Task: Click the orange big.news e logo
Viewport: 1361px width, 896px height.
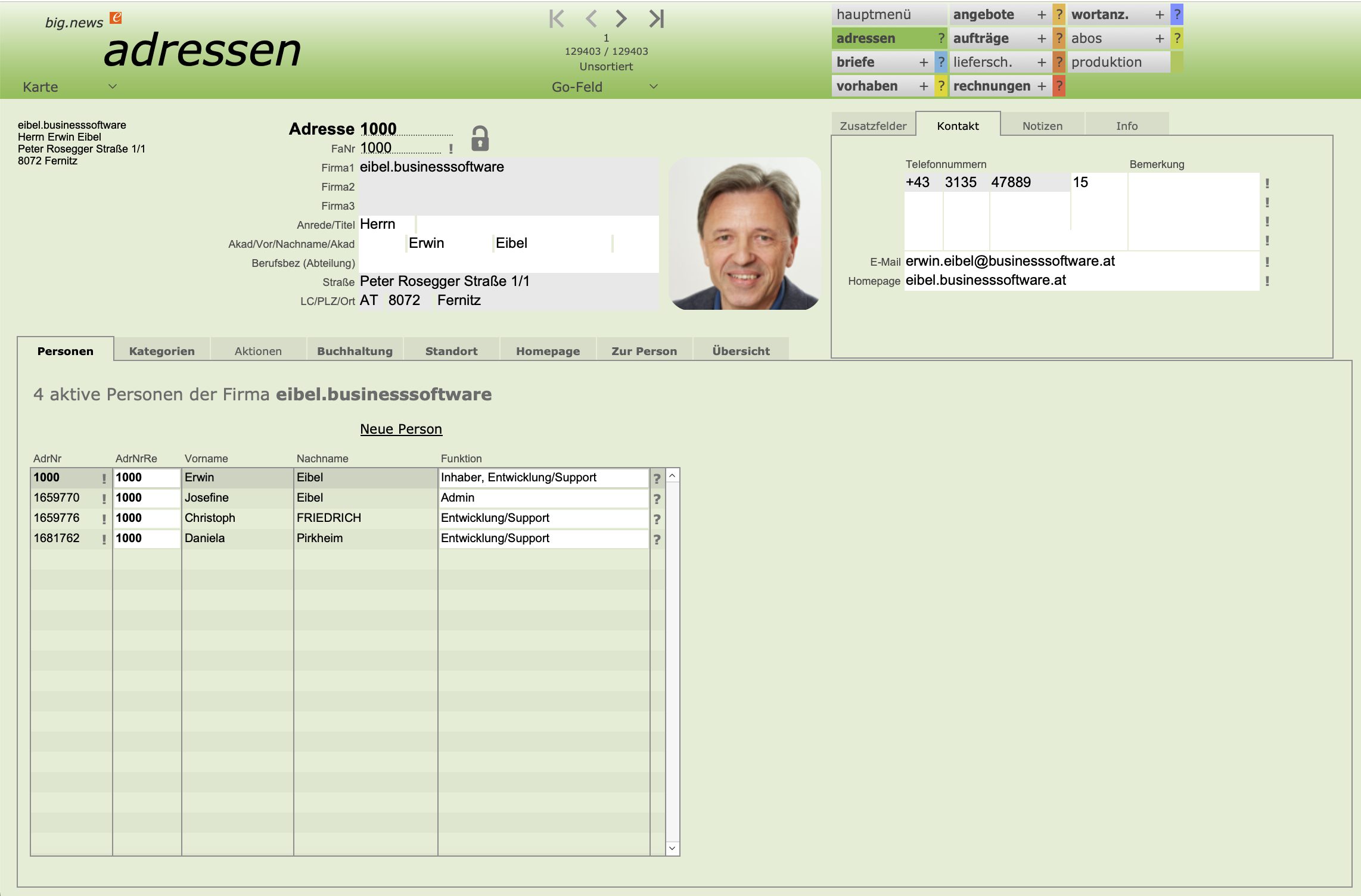Action: (116, 18)
